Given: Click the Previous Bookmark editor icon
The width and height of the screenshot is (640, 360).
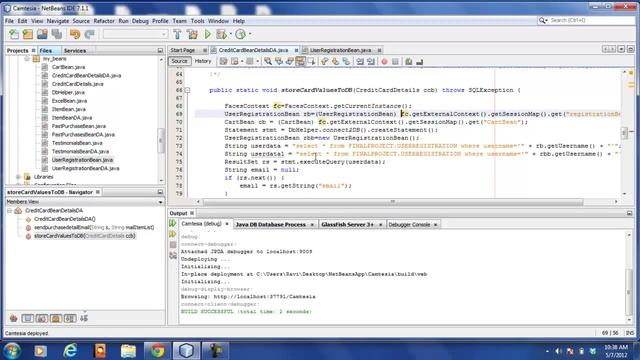Looking at the screenshot, I should [324, 62].
